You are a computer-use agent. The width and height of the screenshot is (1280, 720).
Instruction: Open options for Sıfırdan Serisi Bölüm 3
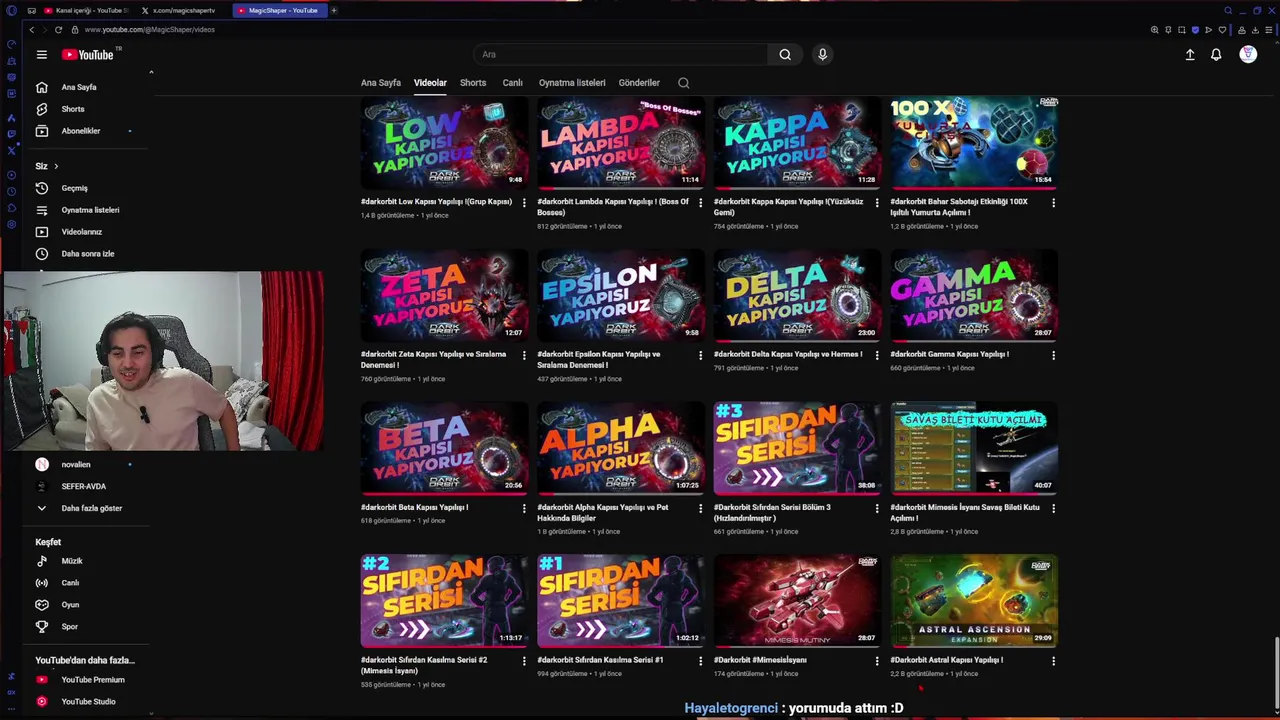pyautogui.click(x=877, y=508)
